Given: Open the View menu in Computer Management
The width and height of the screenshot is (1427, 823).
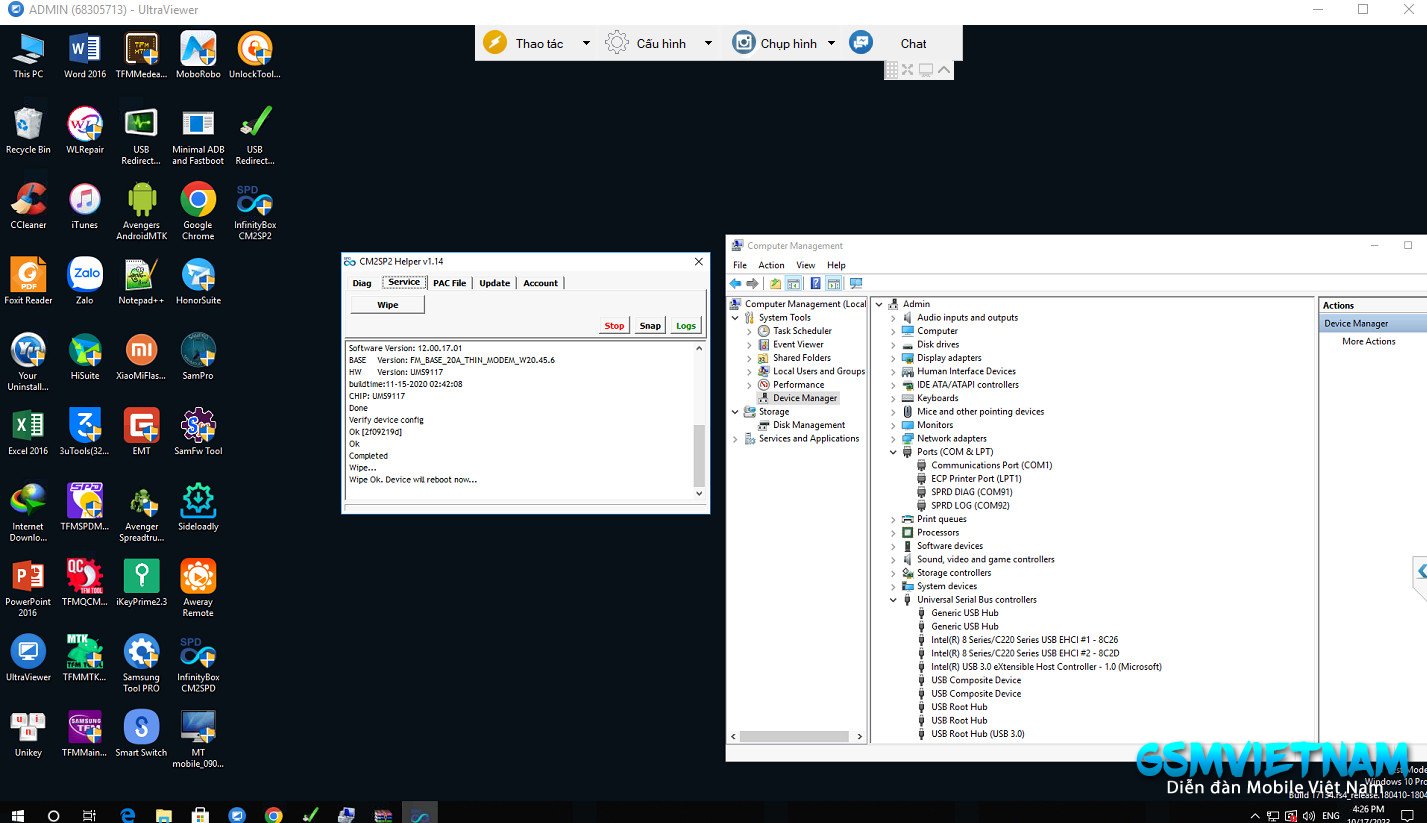Looking at the screenshot, I should (x=805, y=265).
